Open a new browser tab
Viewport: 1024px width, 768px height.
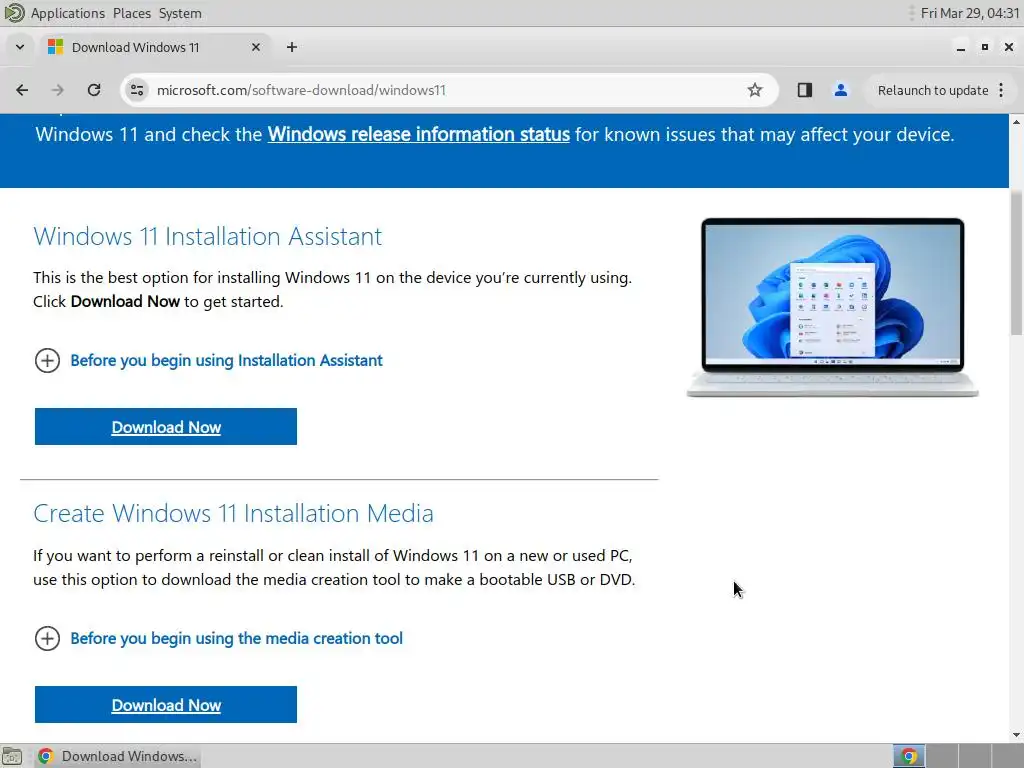click(292, 47)
